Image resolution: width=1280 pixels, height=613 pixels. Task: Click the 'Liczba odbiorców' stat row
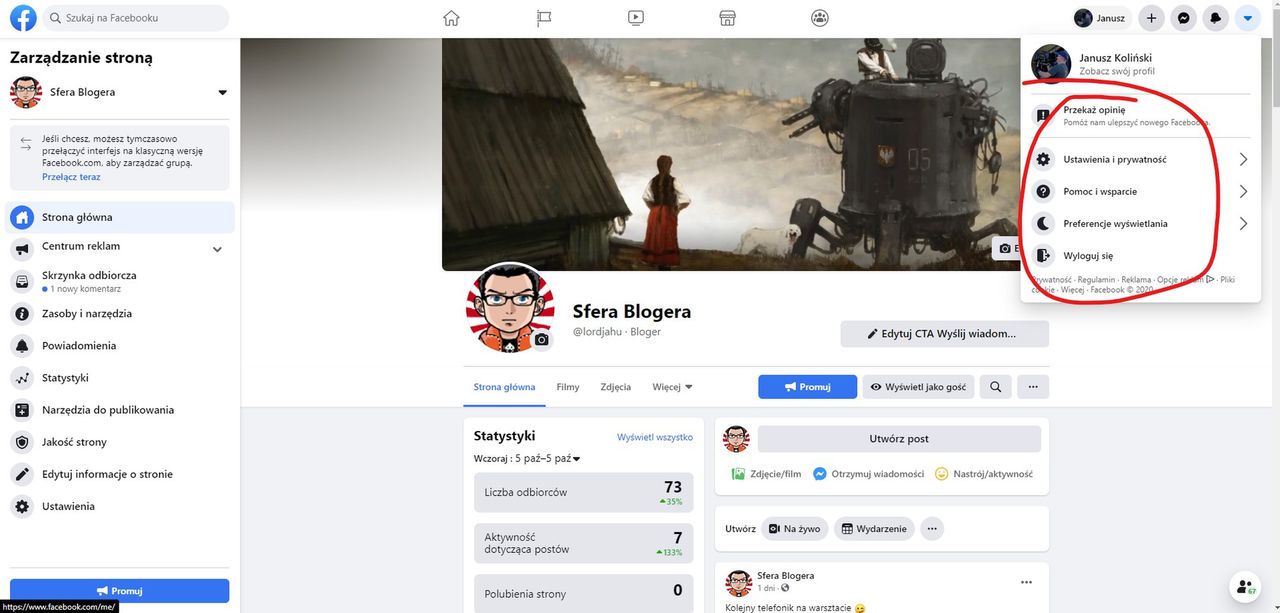tap(583, 492)
